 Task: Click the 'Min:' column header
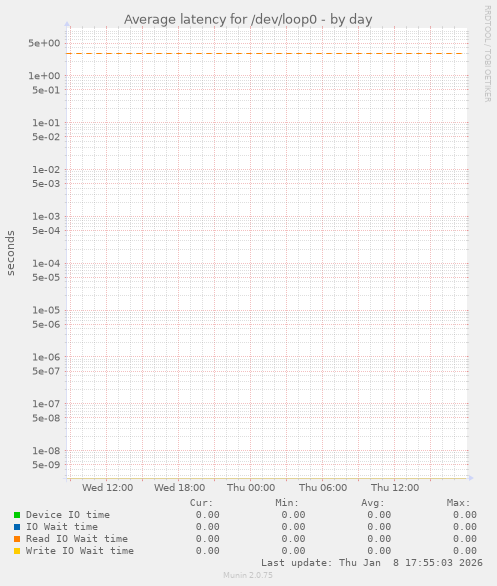[287, 503]
